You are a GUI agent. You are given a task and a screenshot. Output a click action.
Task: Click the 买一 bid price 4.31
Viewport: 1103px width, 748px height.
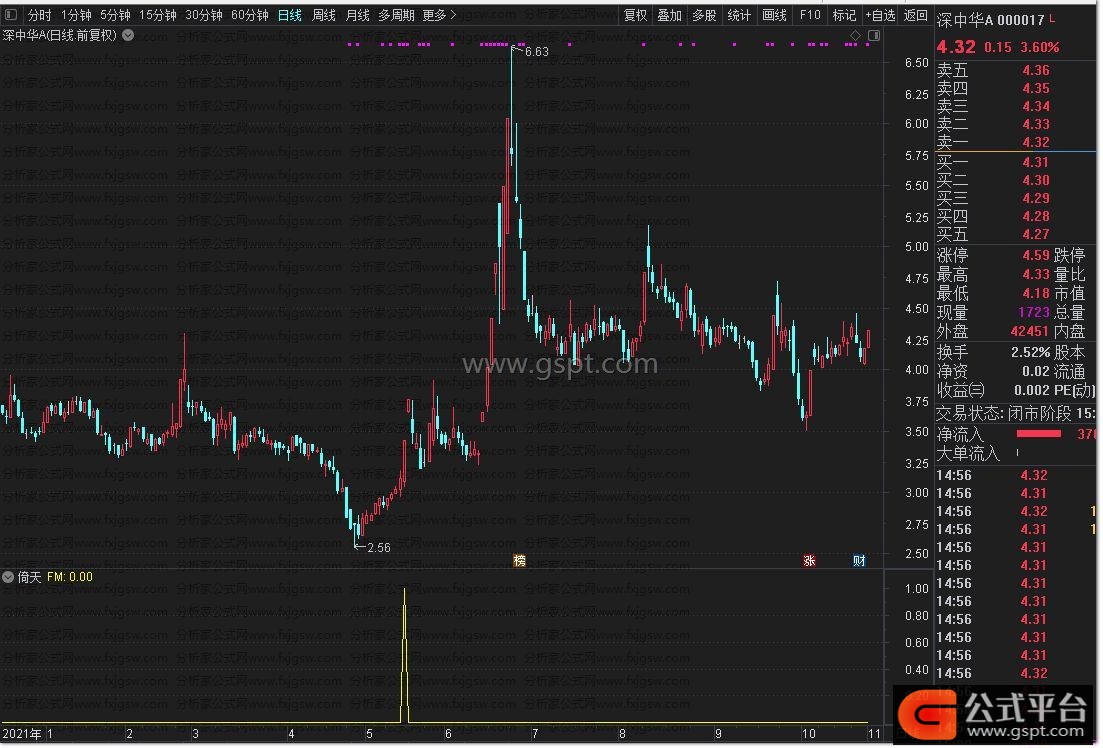[x=1035, y=163]
